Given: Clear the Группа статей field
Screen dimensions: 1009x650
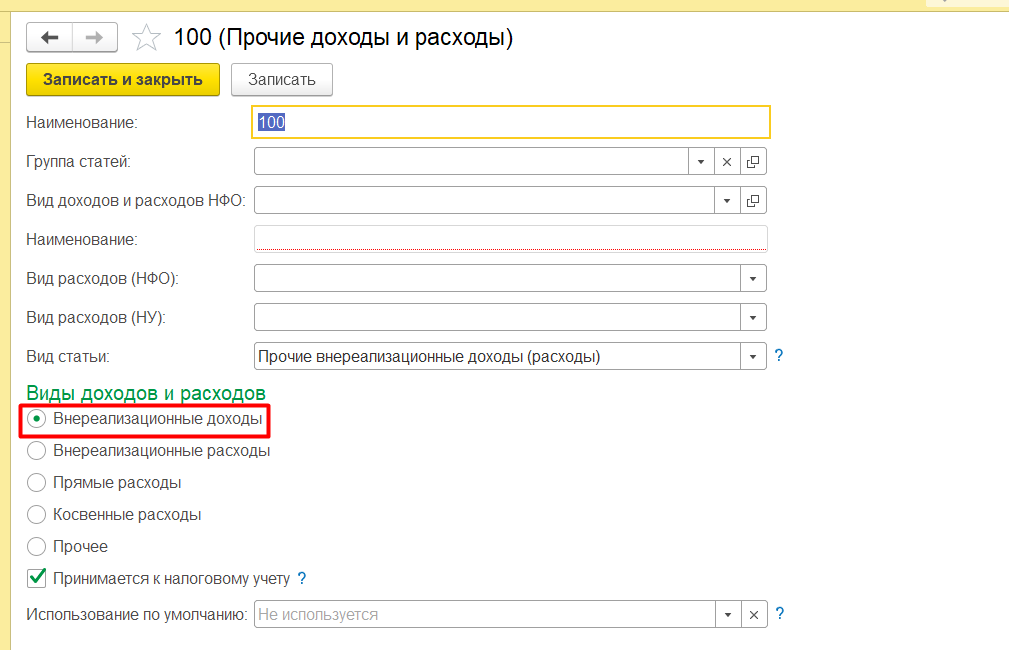Looking at the screenshot, I should click(727, 162).
